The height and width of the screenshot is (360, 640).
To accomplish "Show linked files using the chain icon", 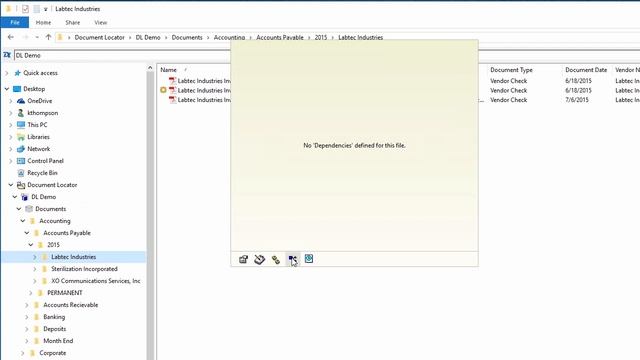I will point(276,260).
